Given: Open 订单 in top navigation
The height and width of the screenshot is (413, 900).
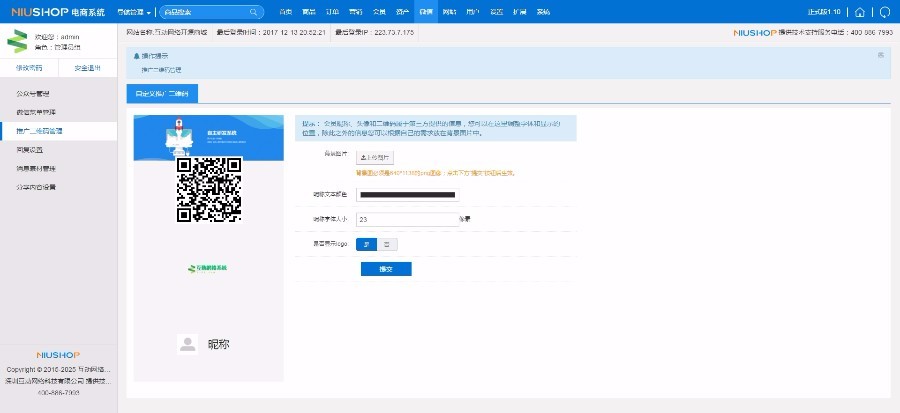Looking at the screenshot, I should 332,12.
